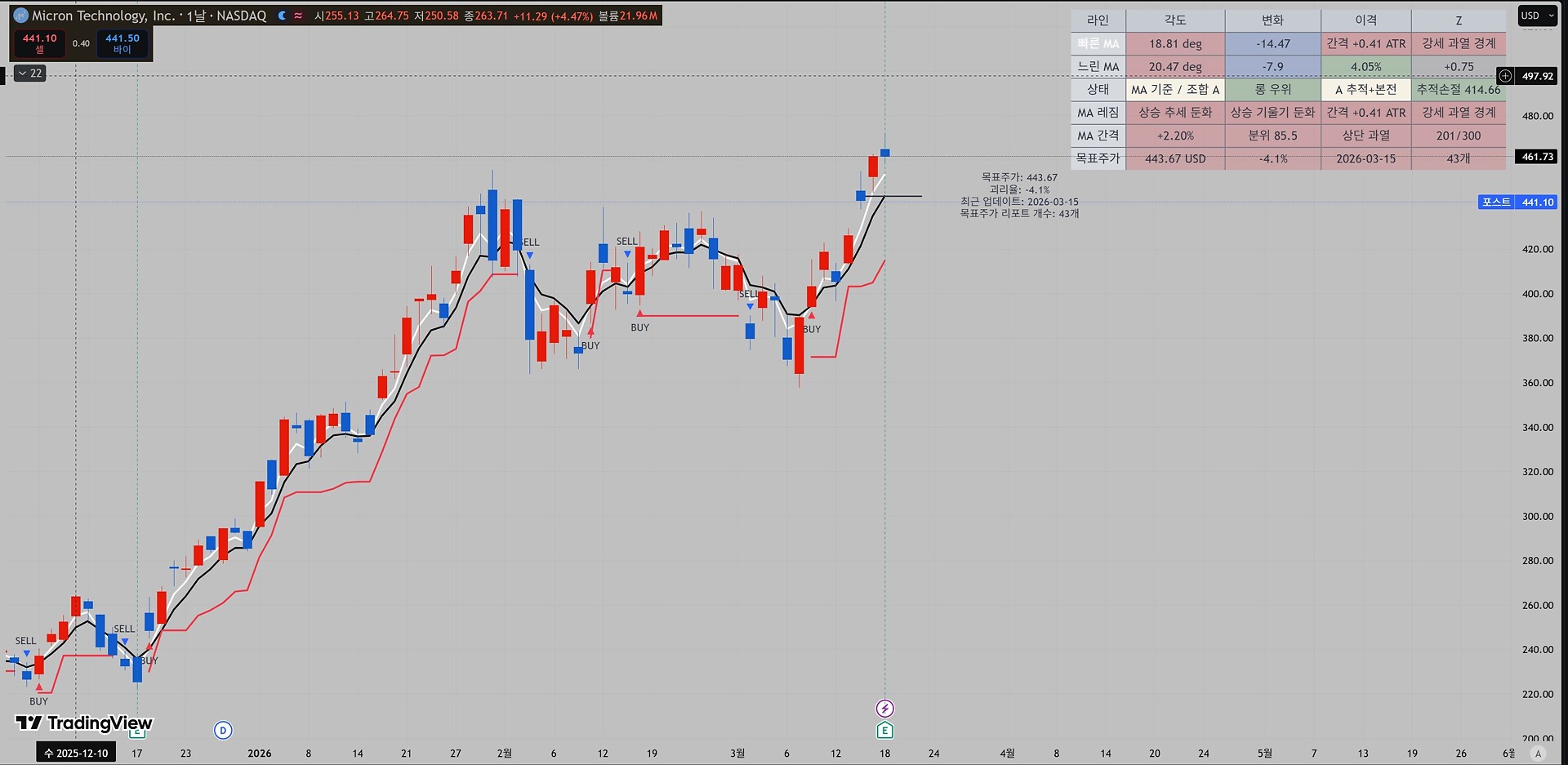Click the 2026 label on the time axis
Screen dimensions: 1568x765
coord(260,753)
